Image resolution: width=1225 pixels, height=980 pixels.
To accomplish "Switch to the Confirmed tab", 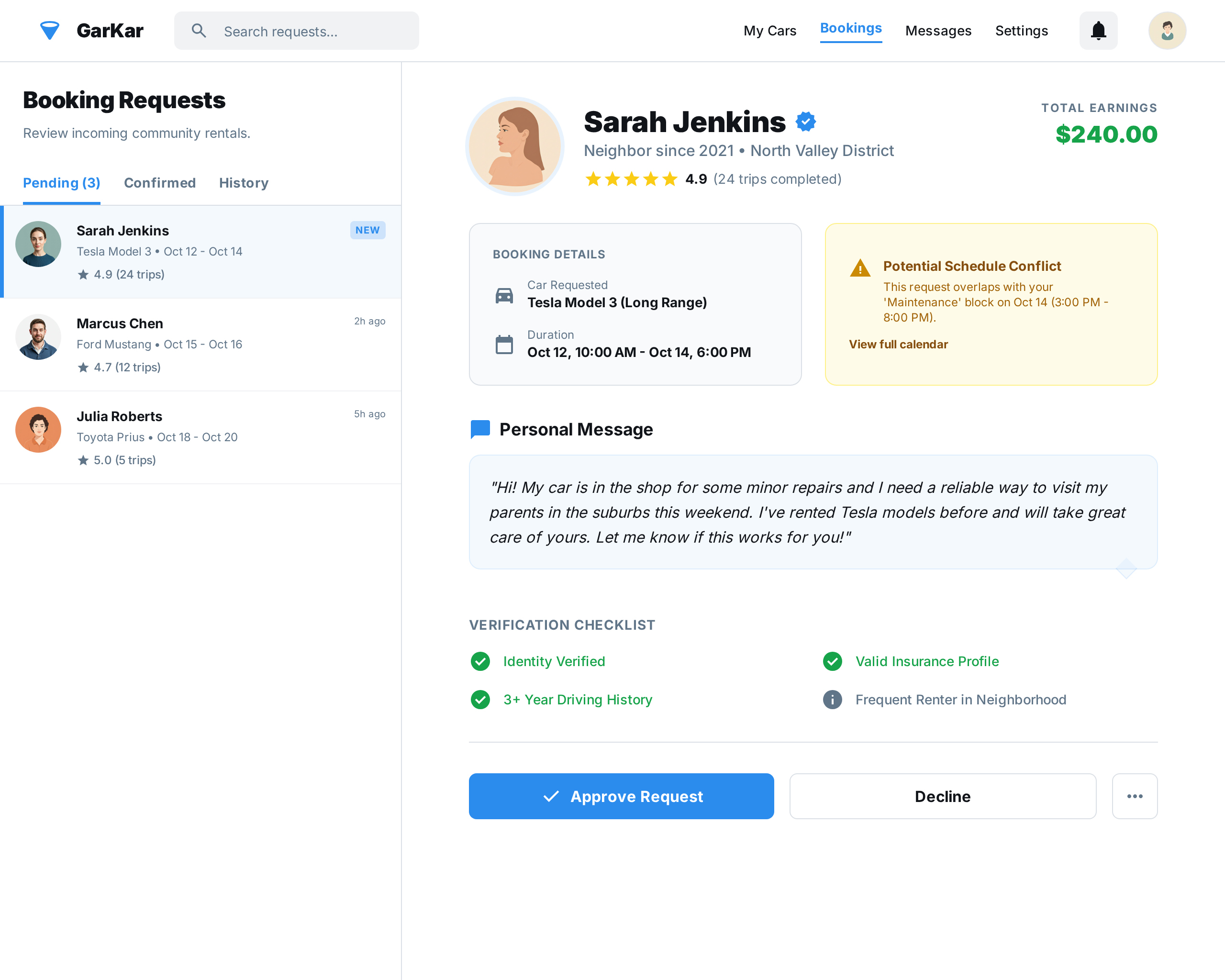I will coord(160,183).
